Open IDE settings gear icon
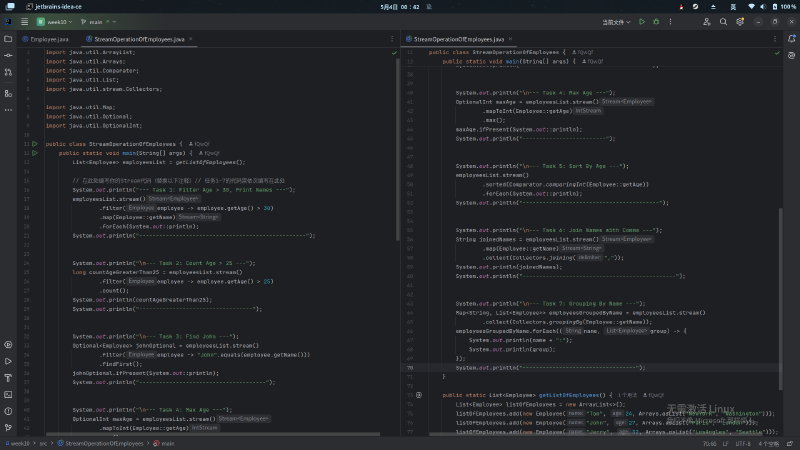 [740, 22]
